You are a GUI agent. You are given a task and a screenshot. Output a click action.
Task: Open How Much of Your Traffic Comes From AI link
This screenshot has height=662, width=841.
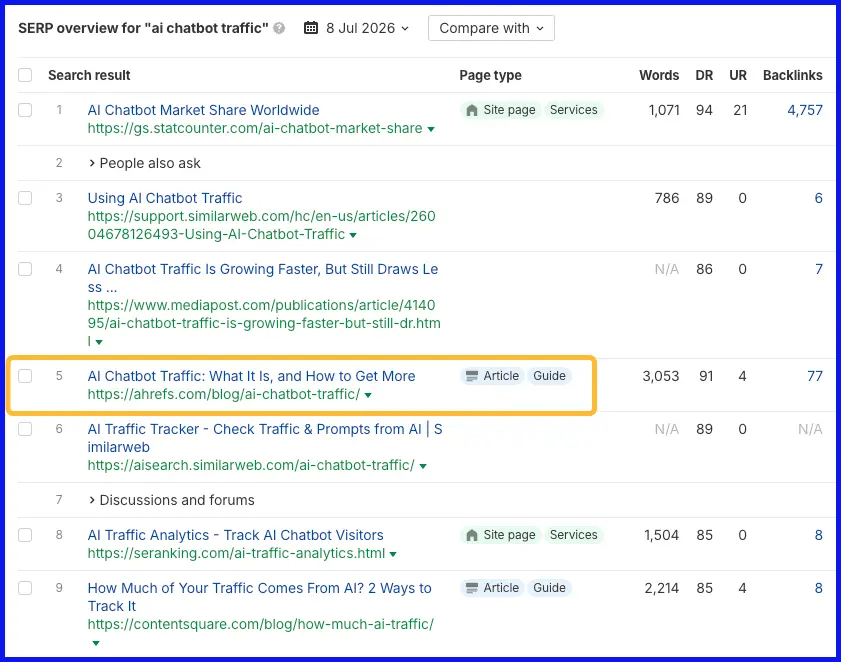coord(260,597)
